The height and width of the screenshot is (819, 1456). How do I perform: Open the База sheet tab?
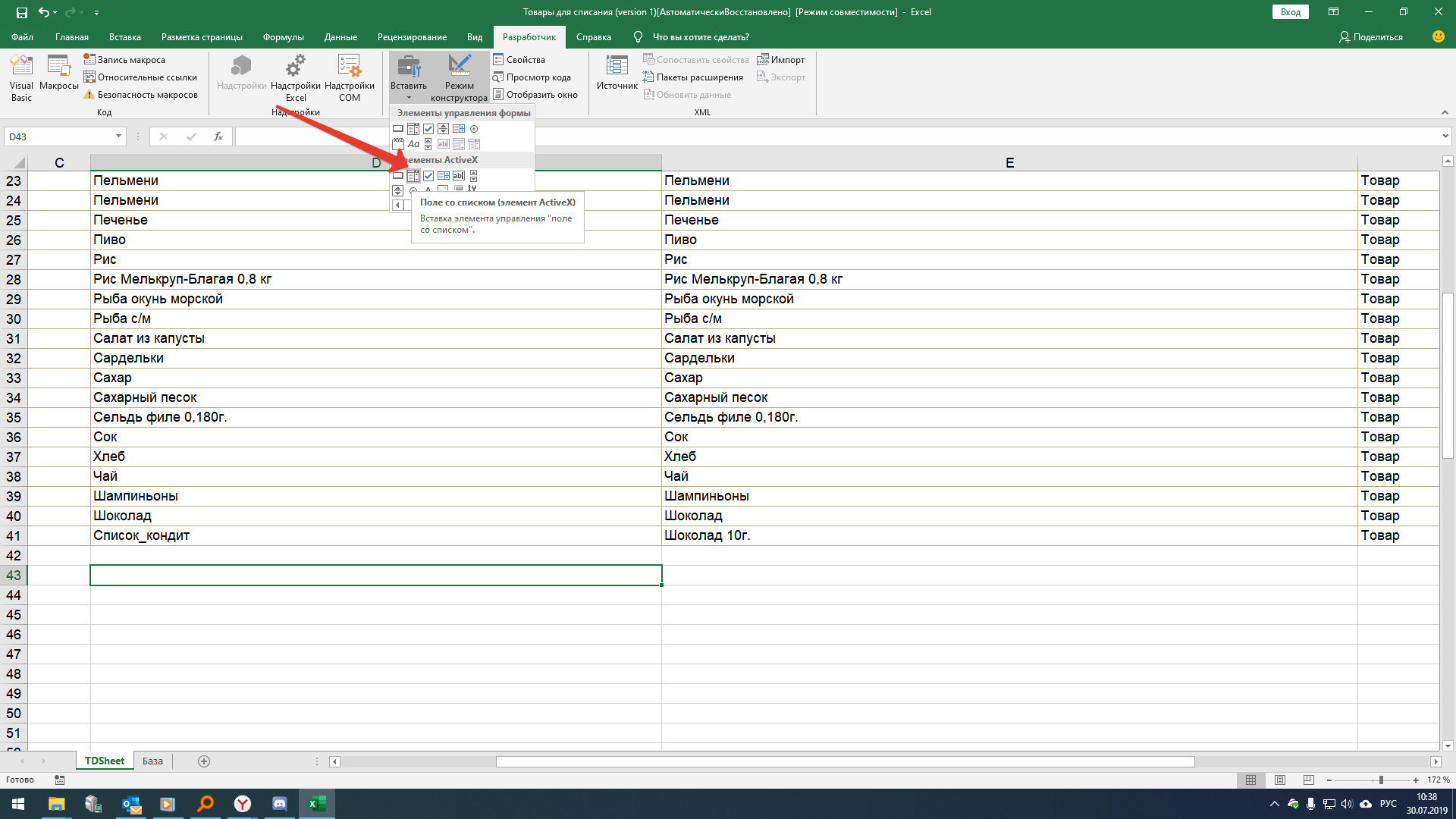tap(152, 761)
